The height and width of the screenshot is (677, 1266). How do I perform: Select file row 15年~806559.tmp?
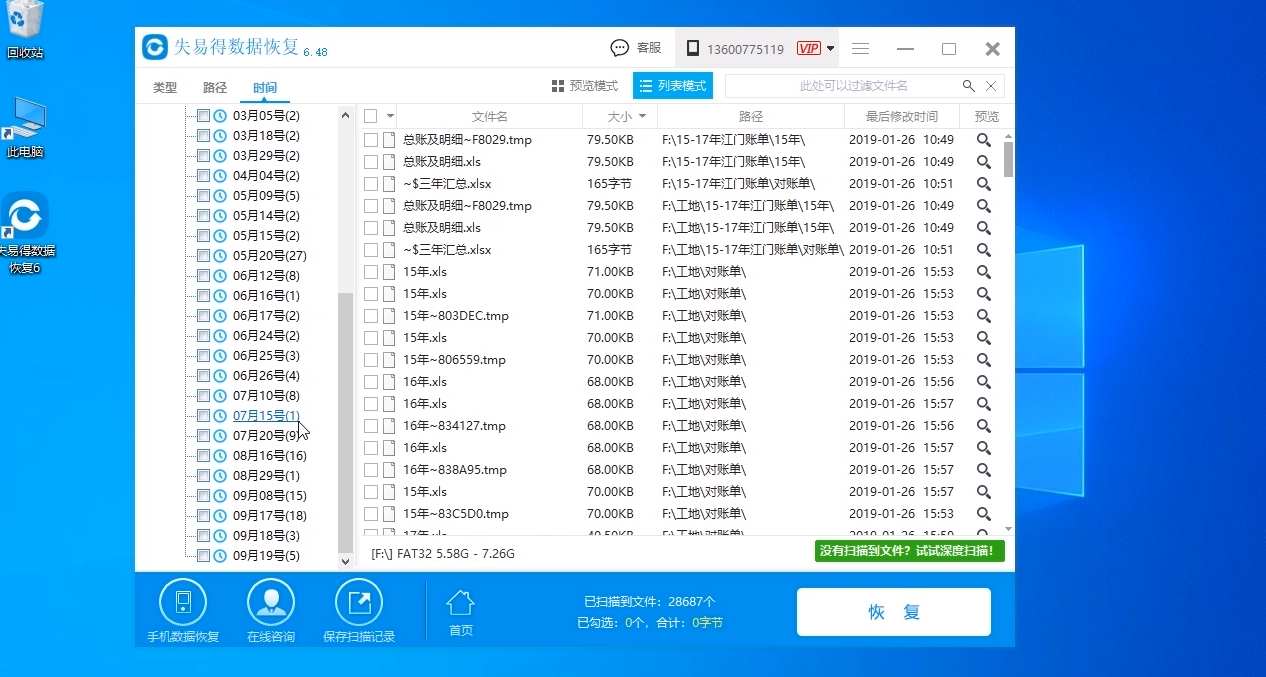click(680, 360)
